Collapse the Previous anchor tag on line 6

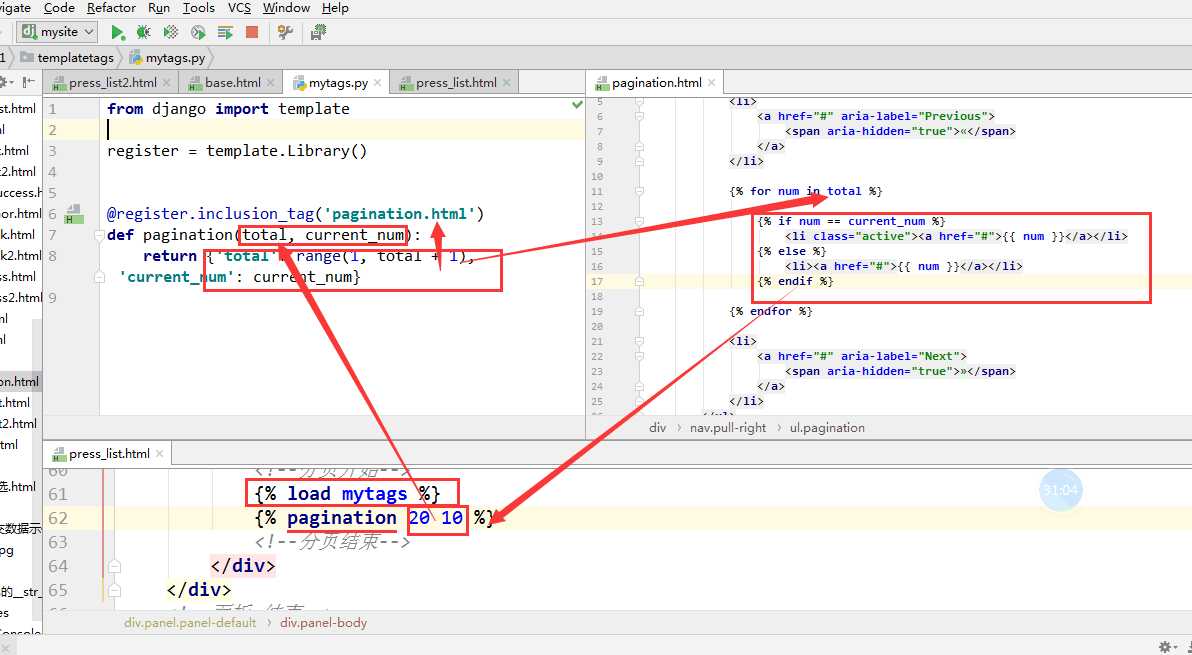639,116
